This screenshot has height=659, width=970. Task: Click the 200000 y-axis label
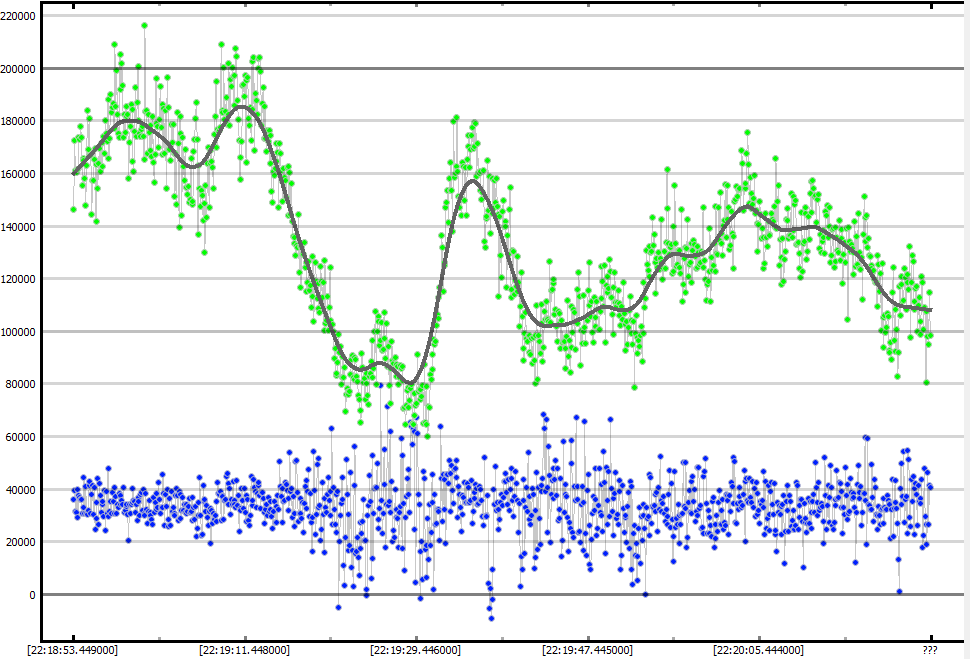[20, 69]
